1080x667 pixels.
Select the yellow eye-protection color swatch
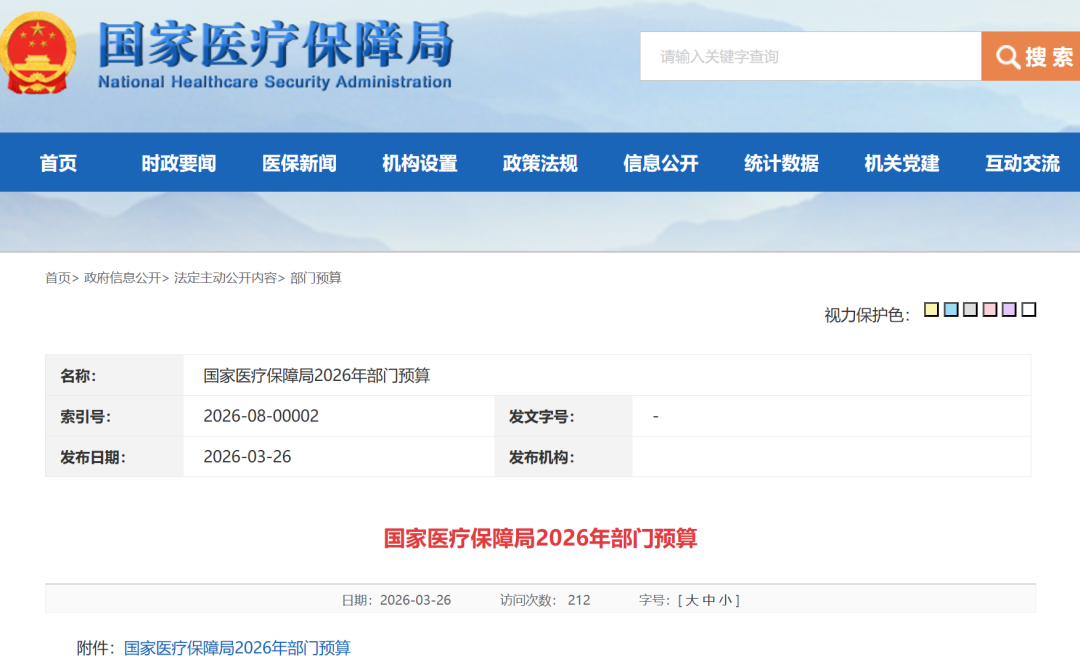click(x=931, y=310)
